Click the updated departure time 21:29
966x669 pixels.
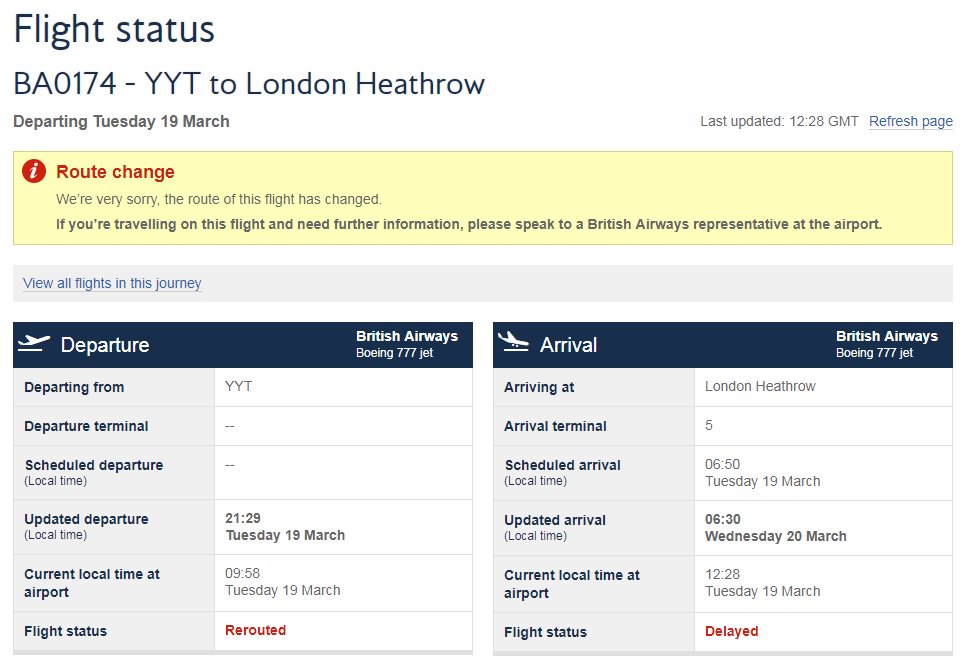click(243, 519)
